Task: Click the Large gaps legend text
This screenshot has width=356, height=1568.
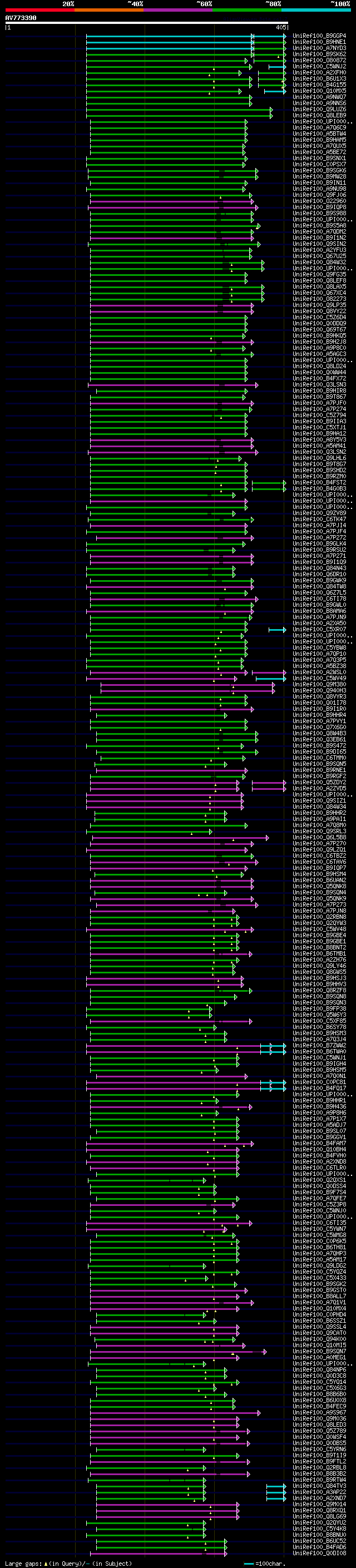Action: pyautogui.click(x=23, y=1563)
